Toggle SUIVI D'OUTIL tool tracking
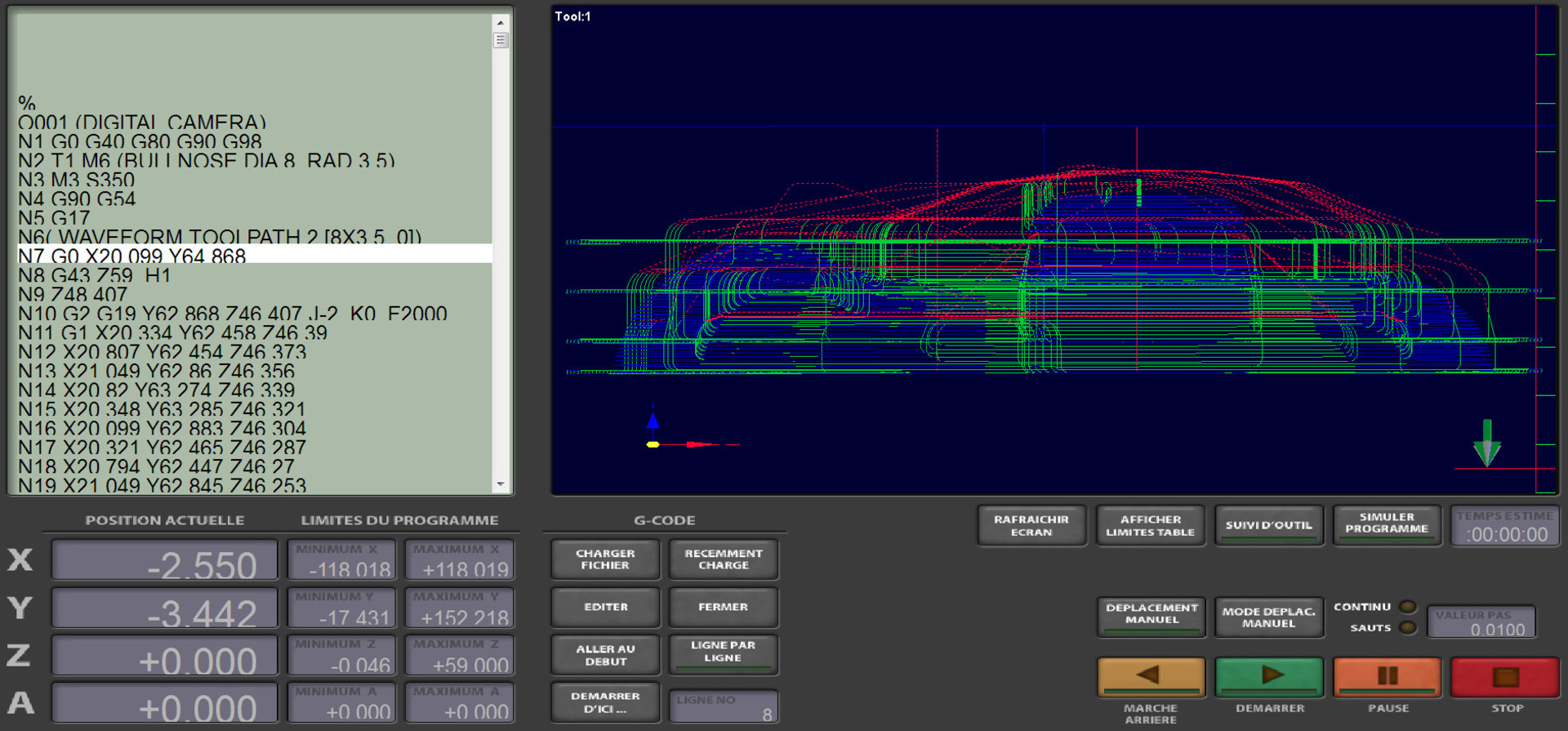Screen dimensions: 1568x731 pos(1268,525)
